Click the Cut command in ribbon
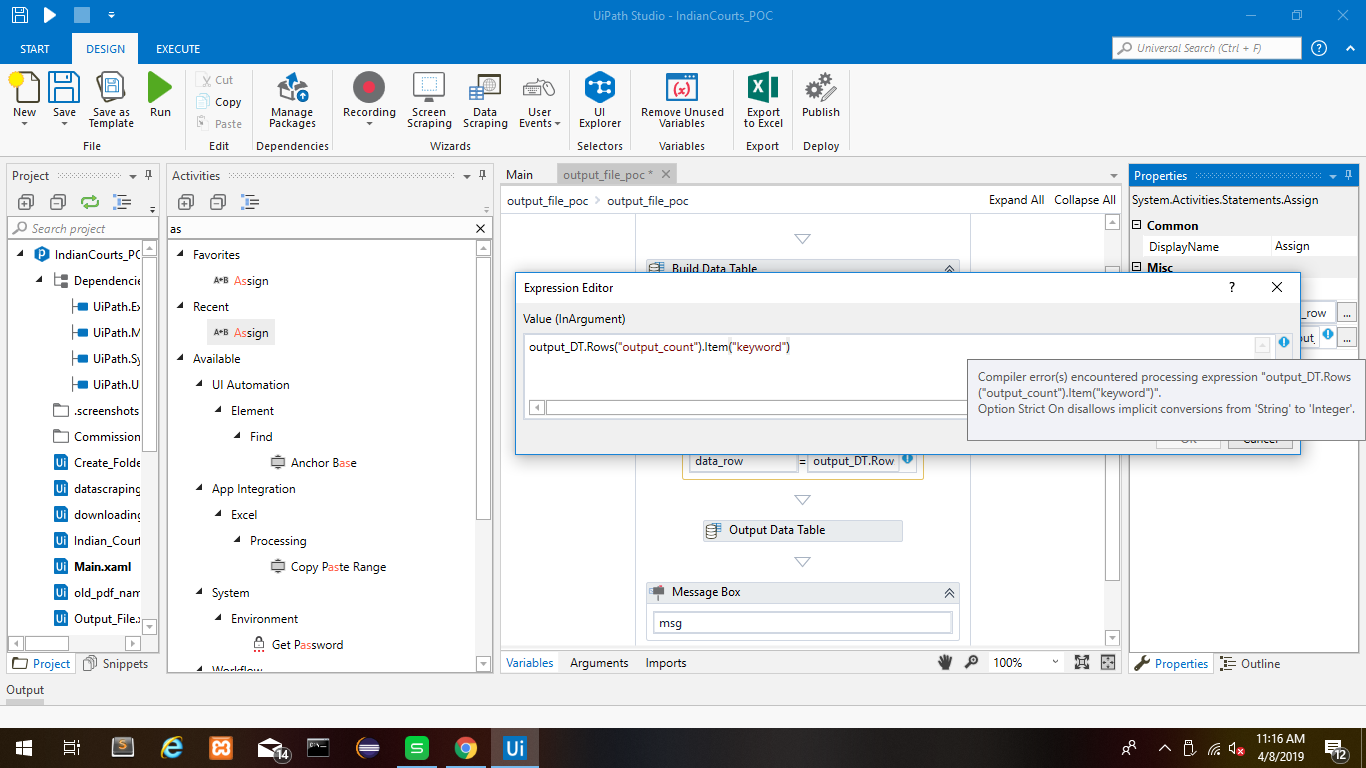 pyautogui.click(x=215, y=80)
